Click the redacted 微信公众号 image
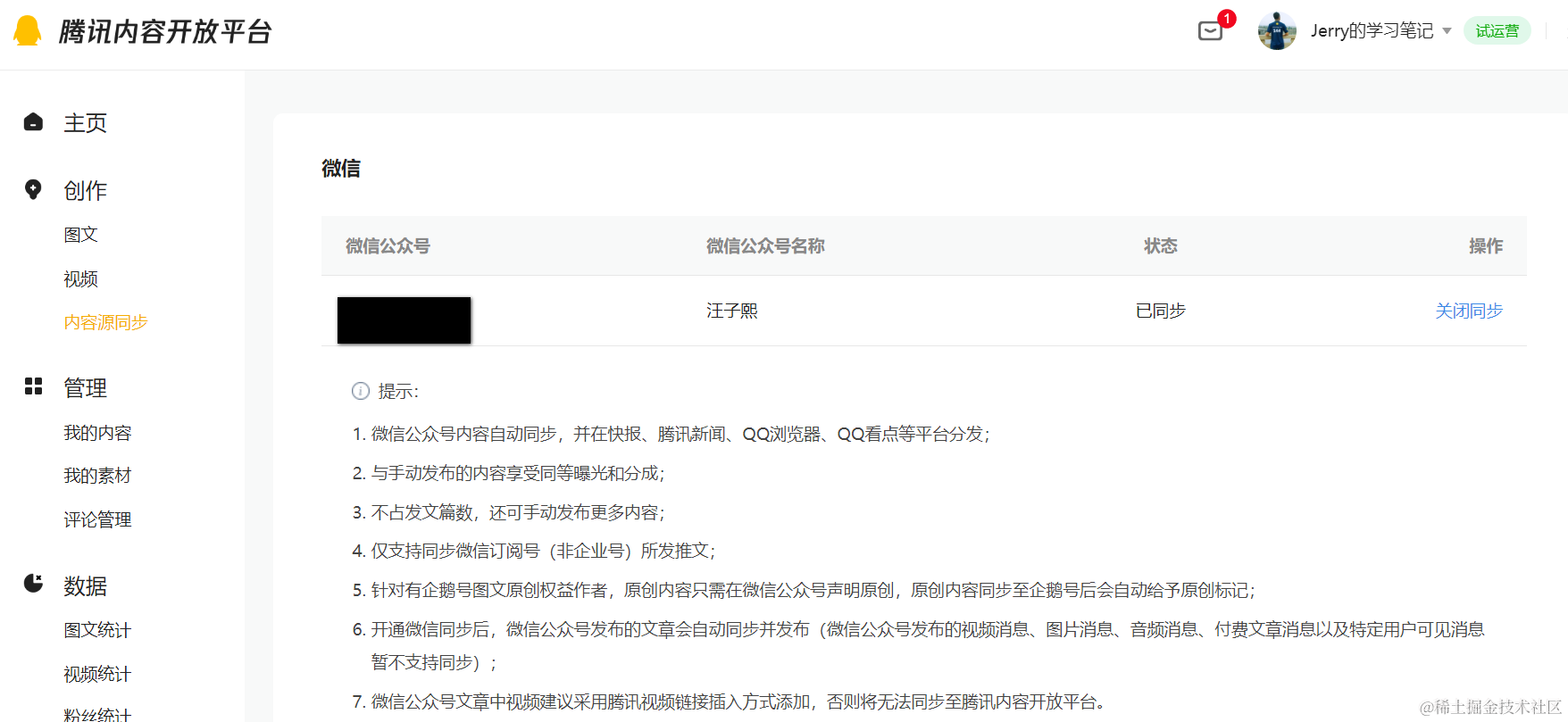 coord(404,320)
